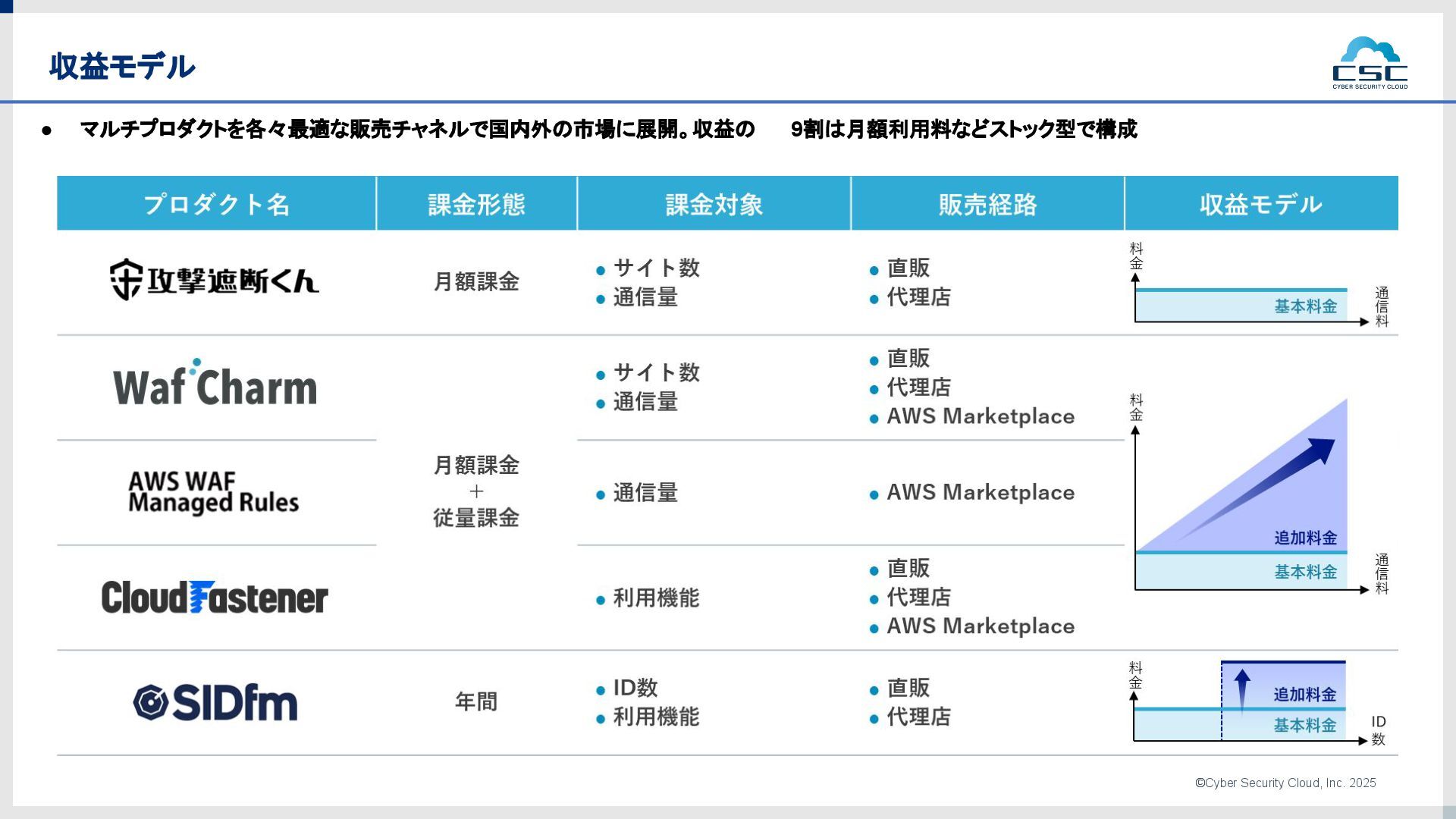Click 直販 in the SIDfm row
Image resolution: width=1456 pixels, height=819 pixels.
pos(908,688)
